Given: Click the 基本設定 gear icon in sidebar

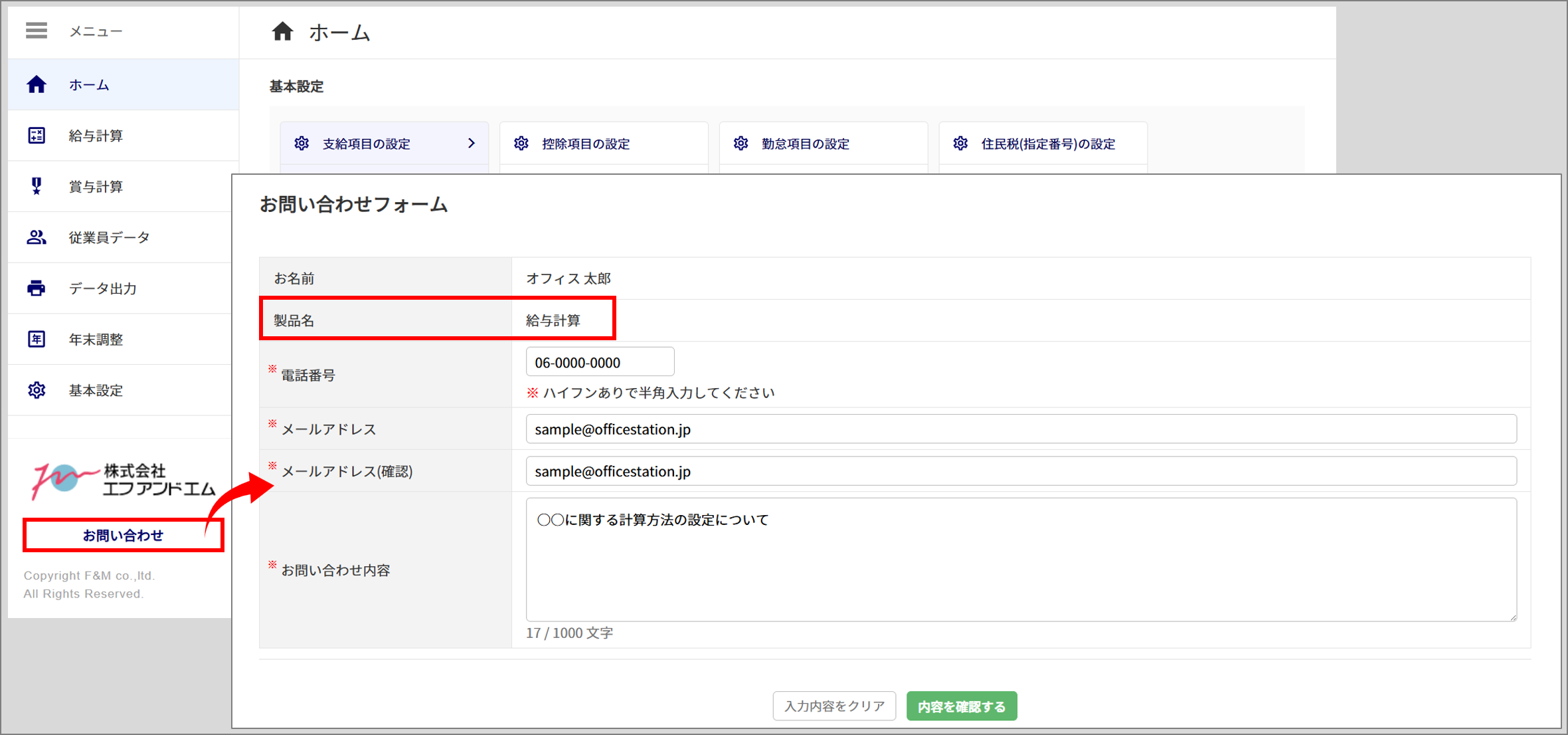Looking at the screenshot, I should pos(37,390).
